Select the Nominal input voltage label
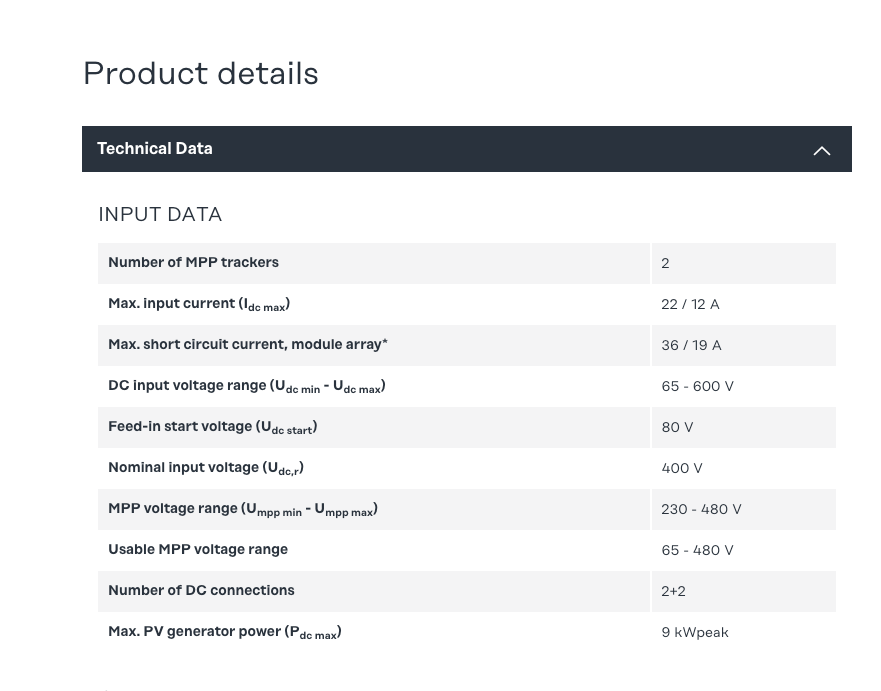 tap(205, 468)
